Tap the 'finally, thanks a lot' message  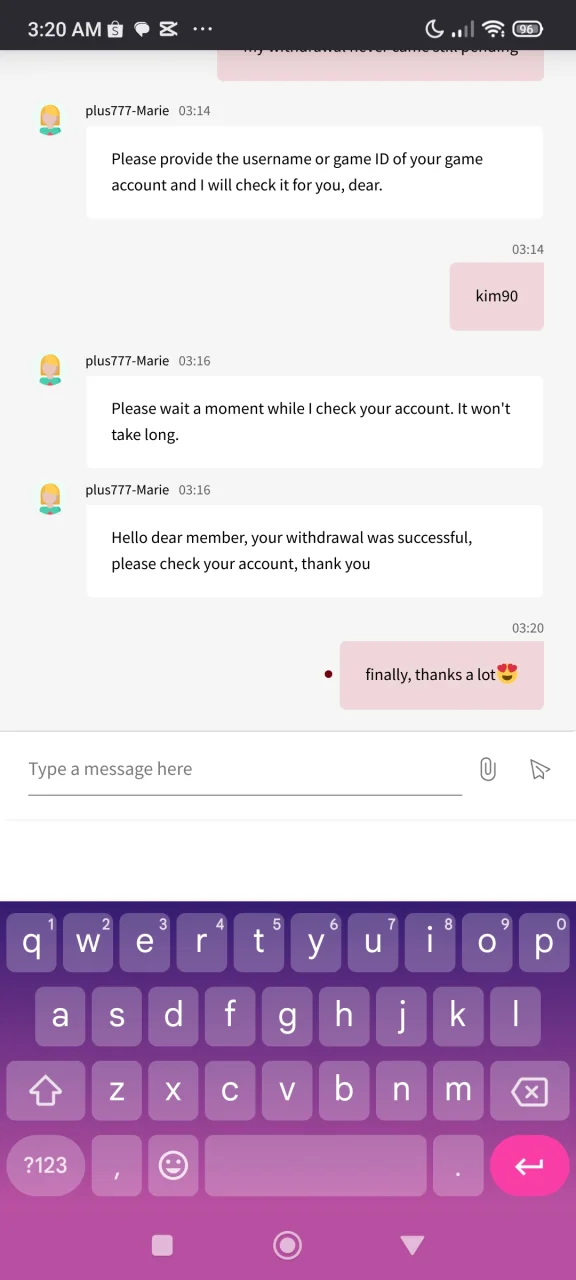[x=442, y=675]
